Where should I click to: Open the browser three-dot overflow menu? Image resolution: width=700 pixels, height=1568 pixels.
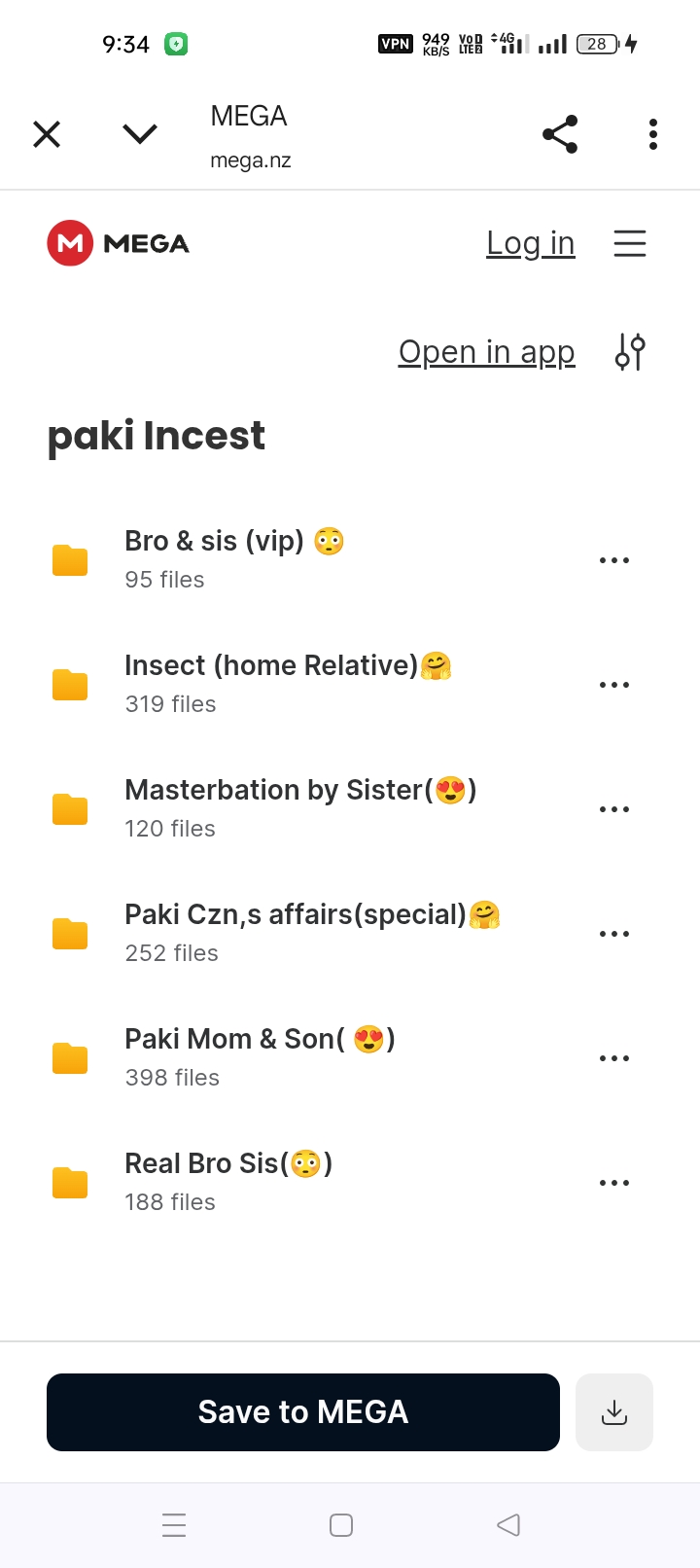653,134
